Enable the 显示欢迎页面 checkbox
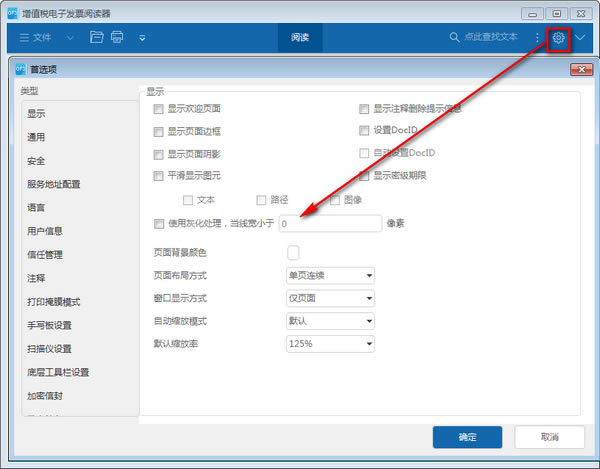The width and height of the screenshot is (600, 469). click(158, 109)
